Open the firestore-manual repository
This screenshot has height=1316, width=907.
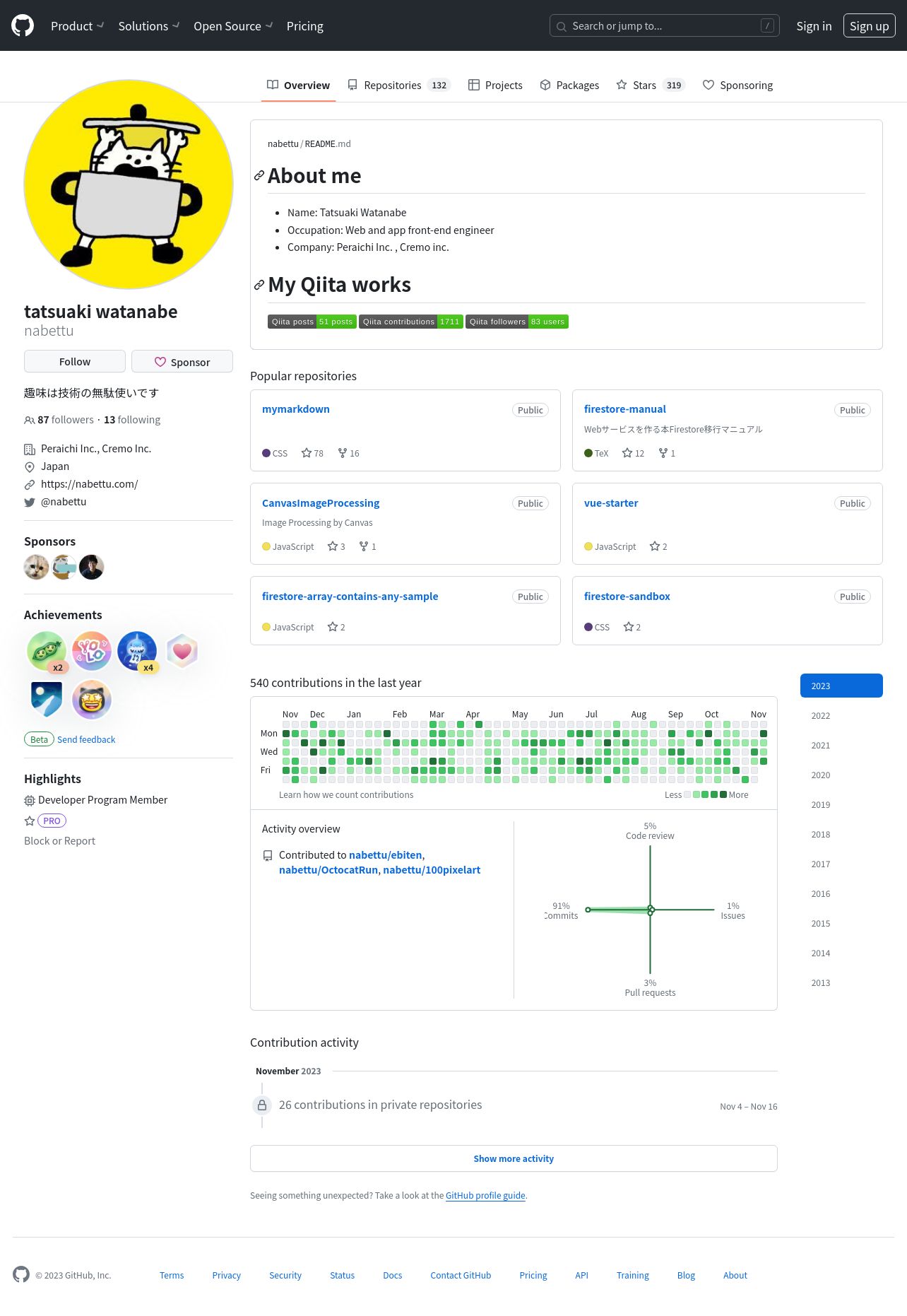(625, 409)
